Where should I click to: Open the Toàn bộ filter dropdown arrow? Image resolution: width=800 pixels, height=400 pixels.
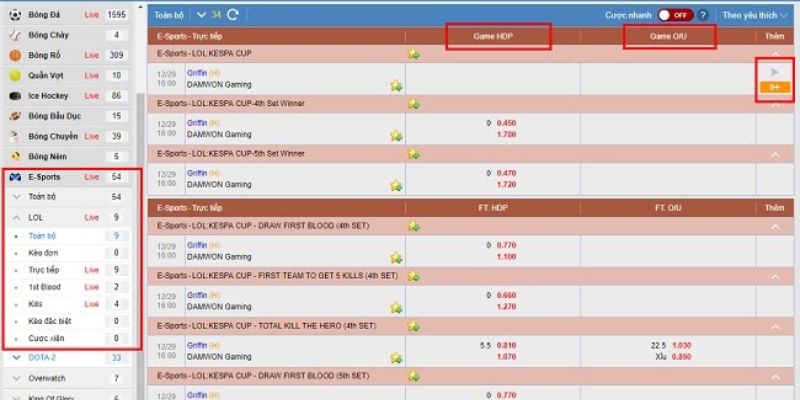[201, 15]
